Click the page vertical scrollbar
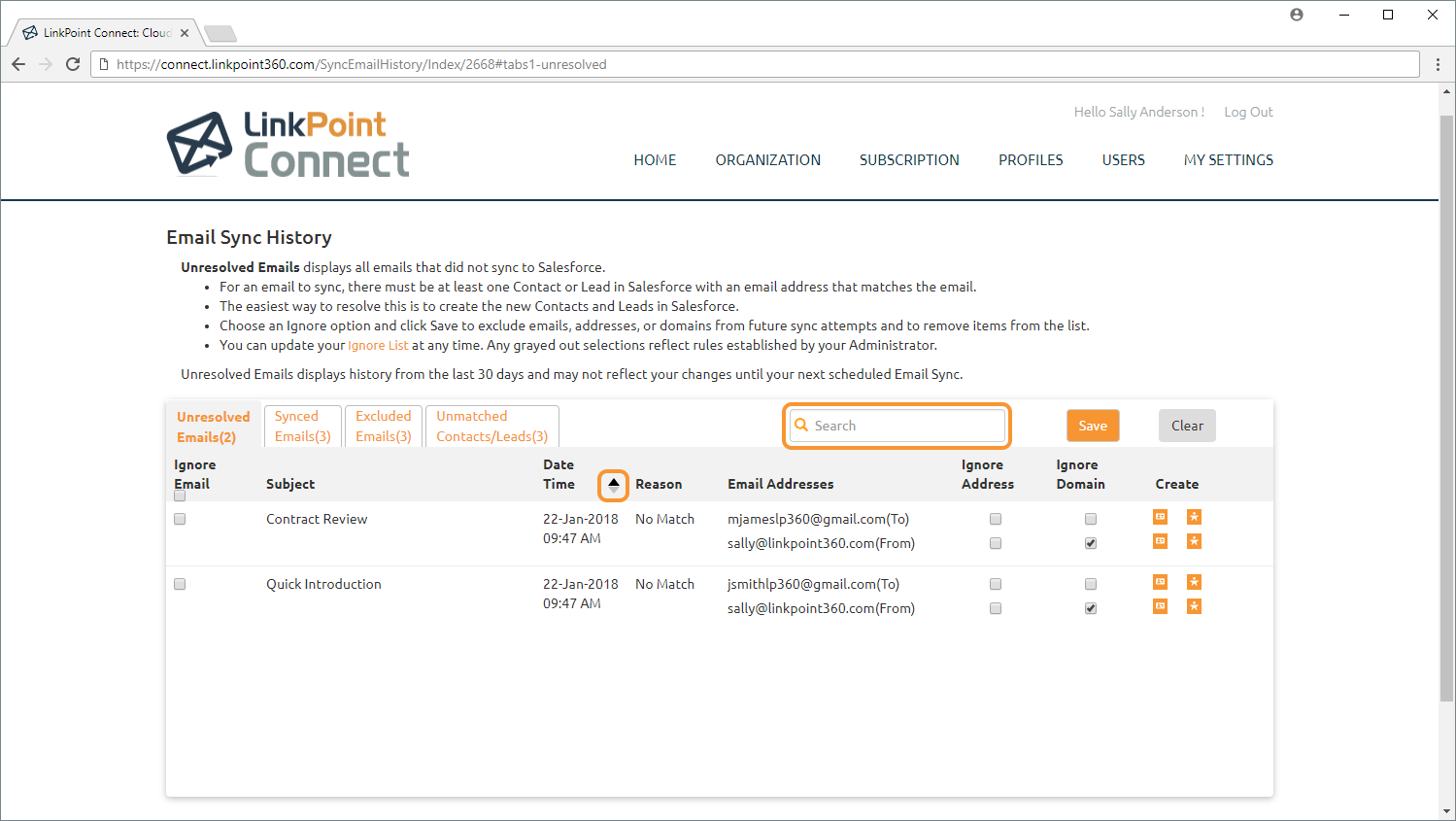 pos(1447,408)
